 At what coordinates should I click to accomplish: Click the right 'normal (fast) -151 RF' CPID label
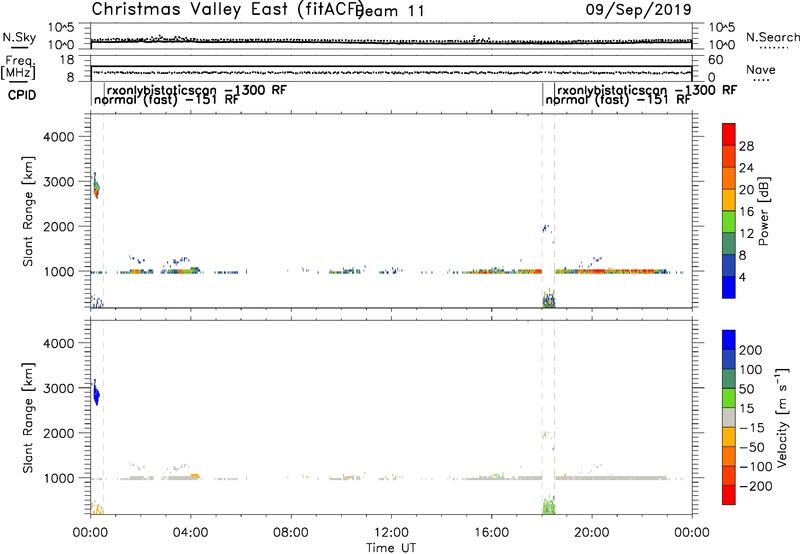[618, 100]
